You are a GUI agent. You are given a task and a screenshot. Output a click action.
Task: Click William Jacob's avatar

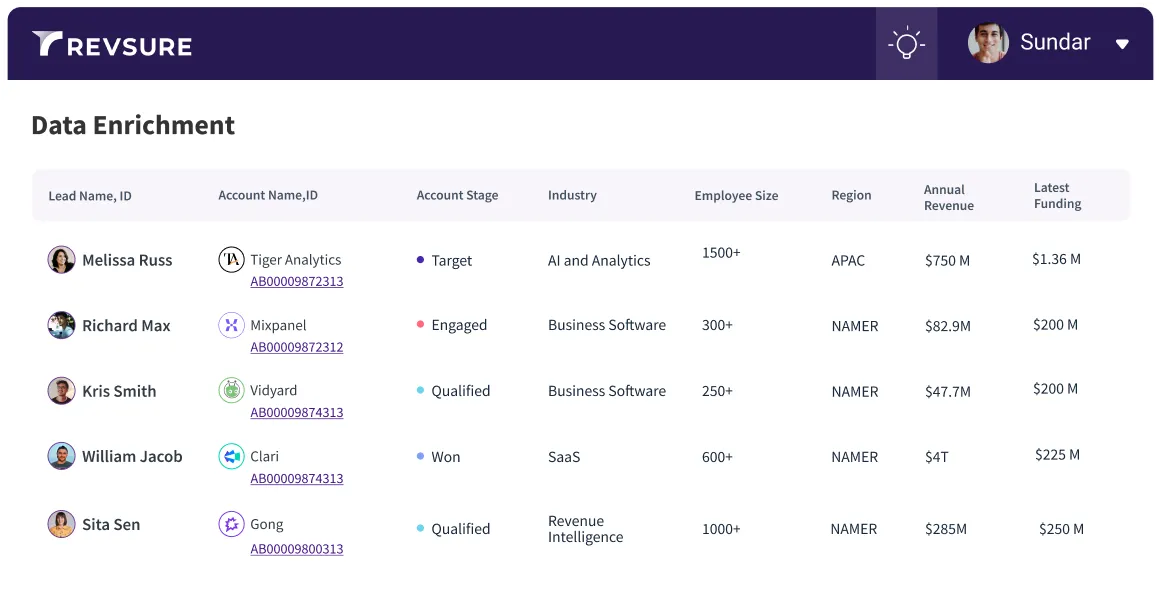pos(61,457)
